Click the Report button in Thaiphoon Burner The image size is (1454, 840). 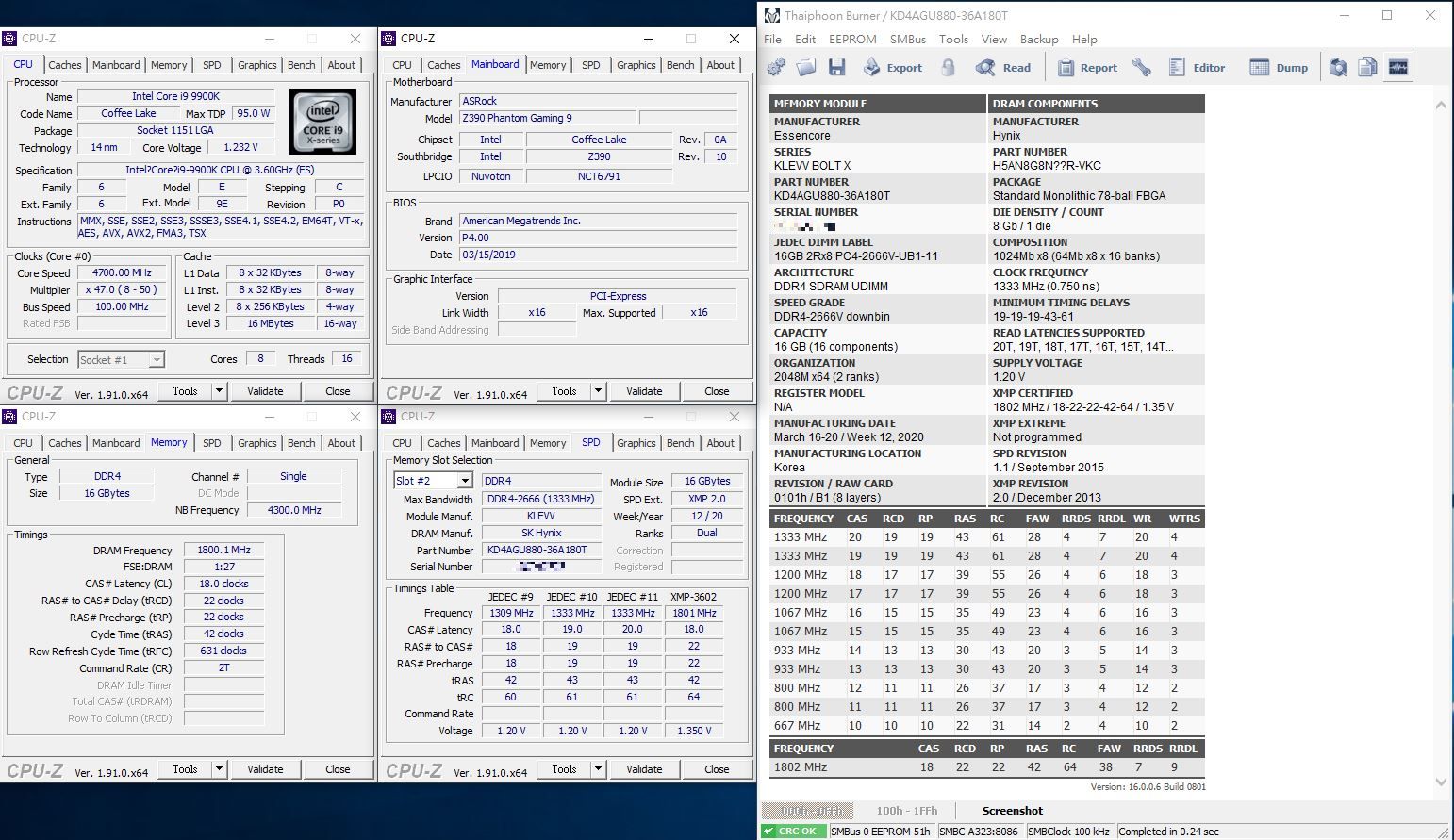tap(1087, 67)
